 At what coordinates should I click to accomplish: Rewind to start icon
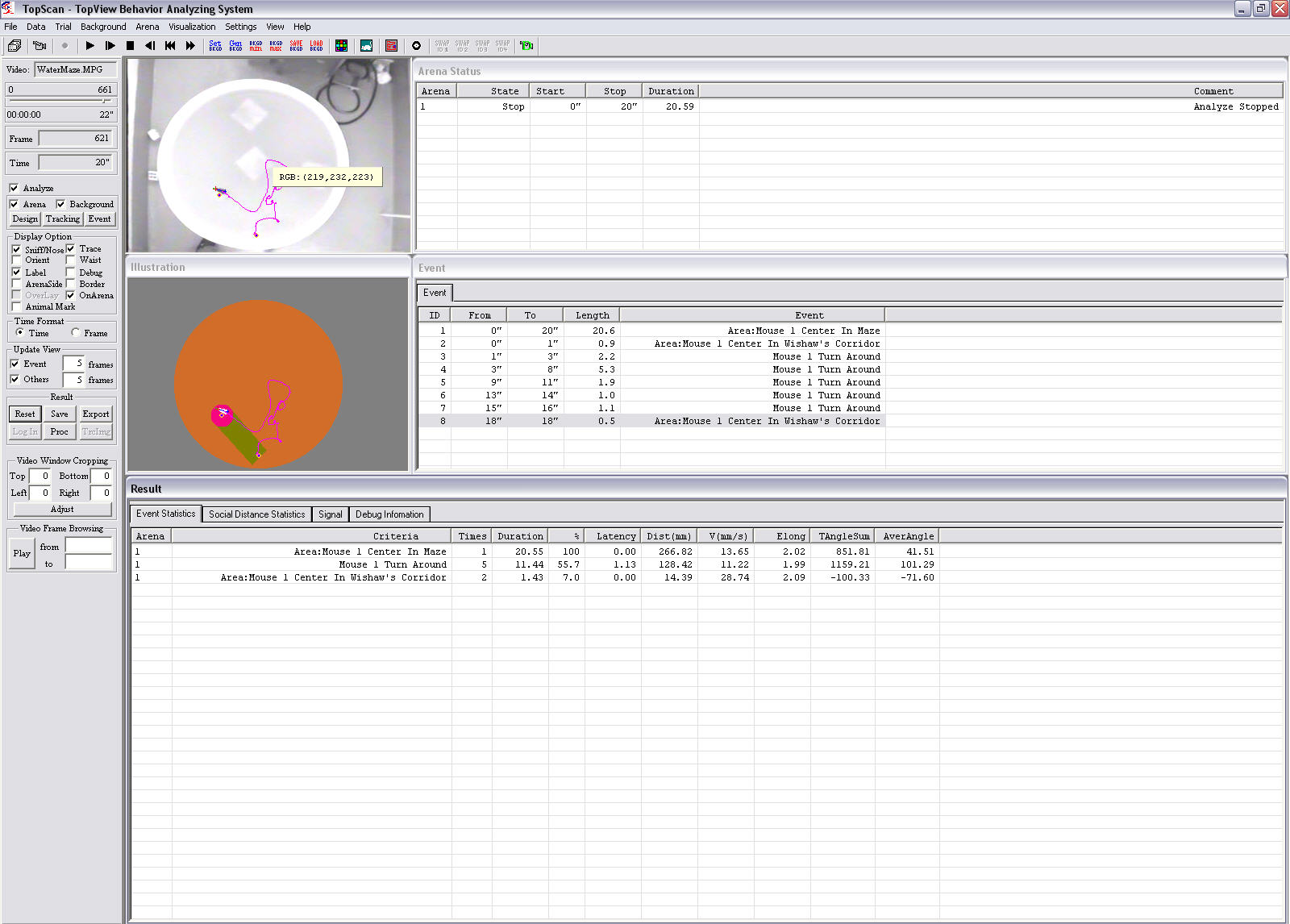(x=170, y=46)
